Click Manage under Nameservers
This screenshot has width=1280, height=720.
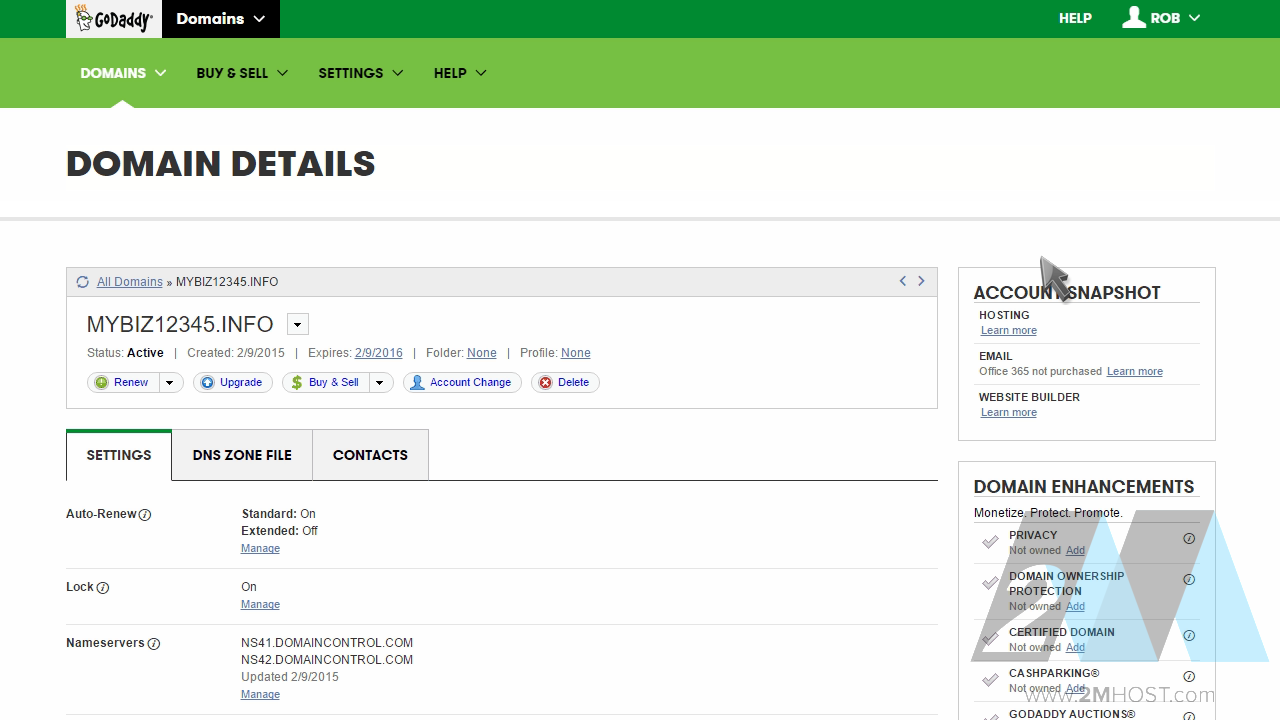260,695
